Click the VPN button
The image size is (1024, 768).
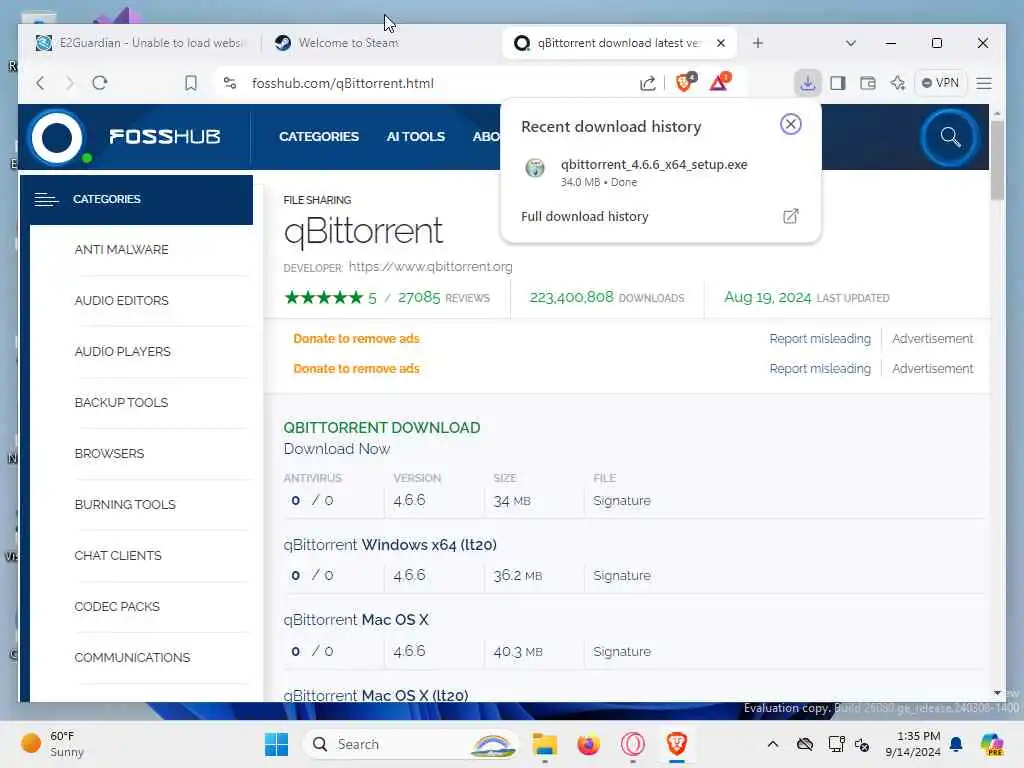[x=940, y=83]
